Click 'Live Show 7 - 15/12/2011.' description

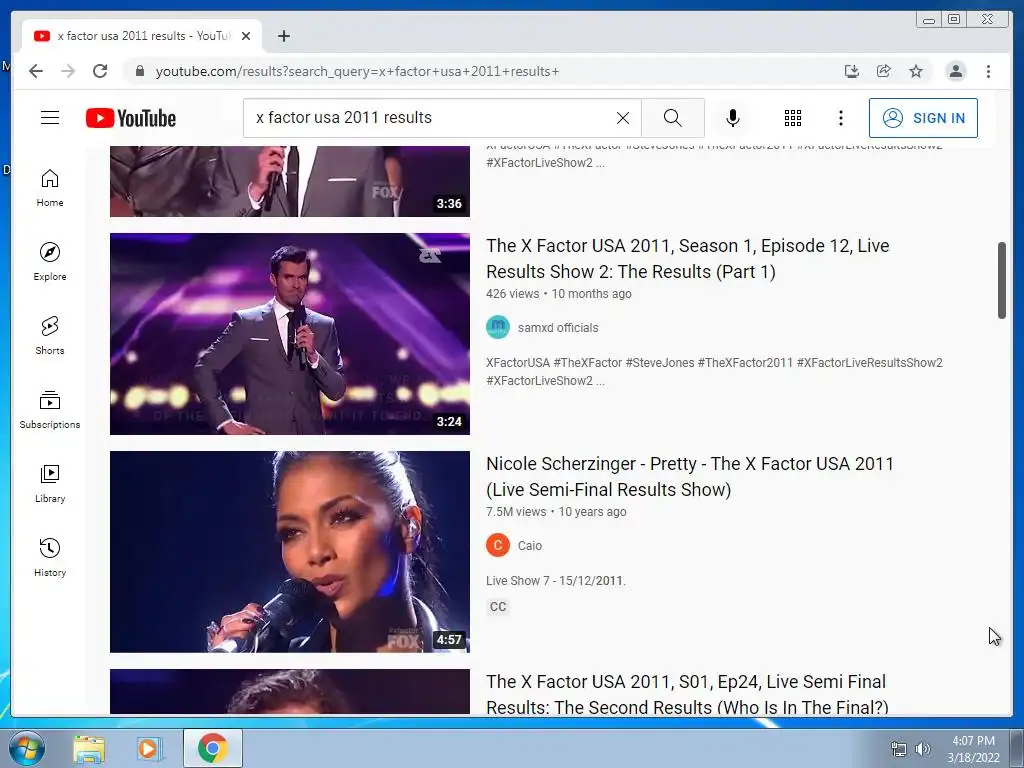point(556,581)
